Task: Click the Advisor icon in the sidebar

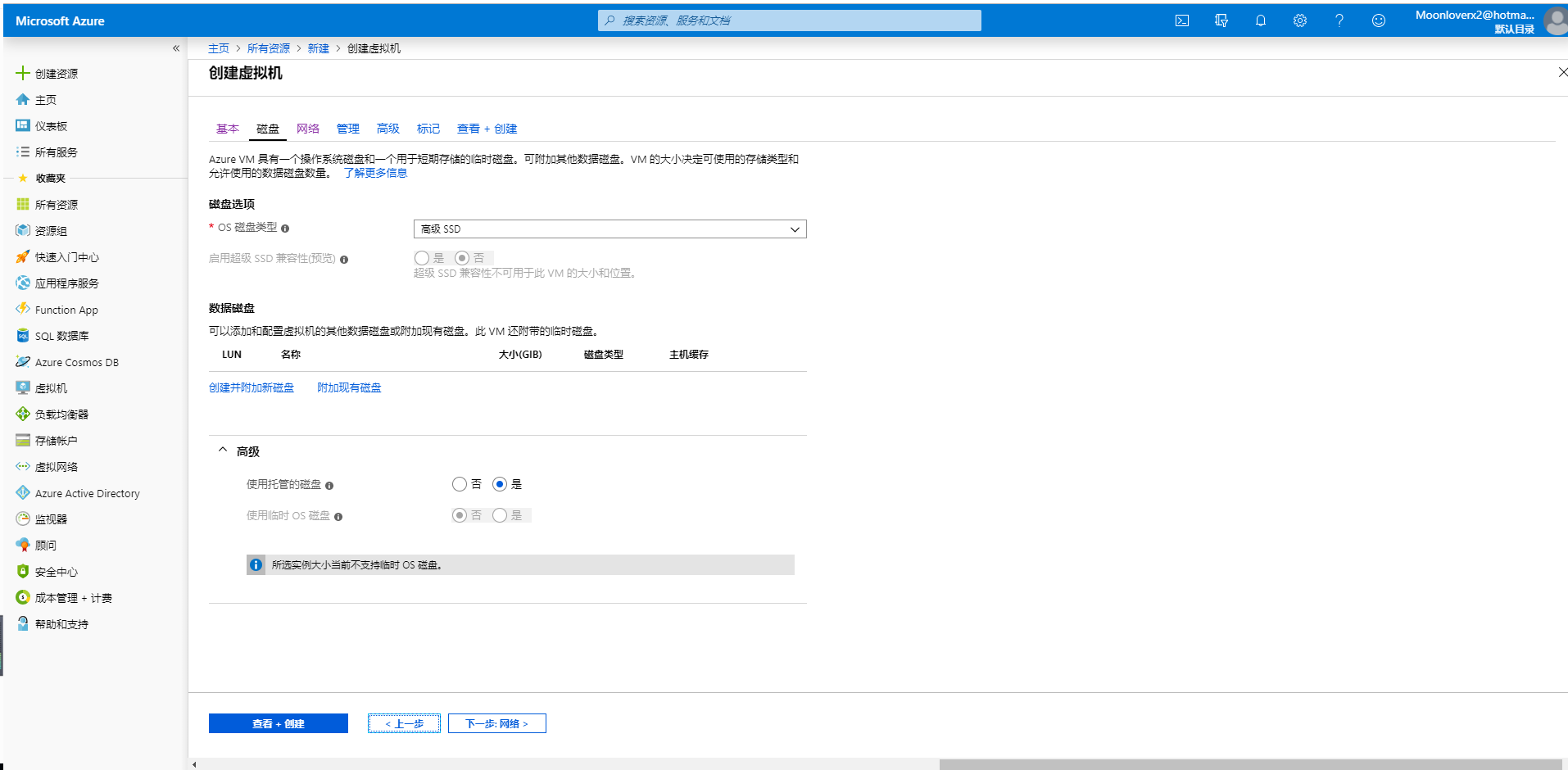Action: click(23, 545)
